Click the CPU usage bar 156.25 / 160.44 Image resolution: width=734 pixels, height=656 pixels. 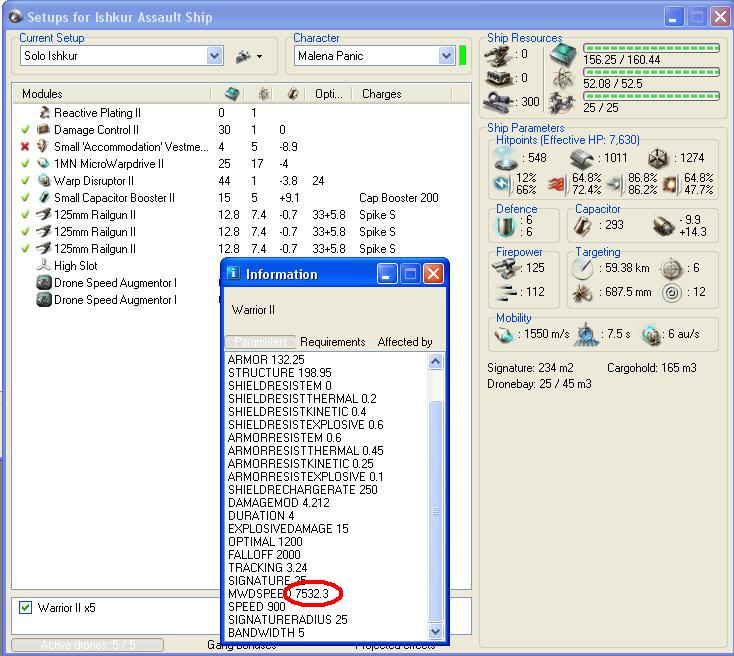(x=651, y=48)
